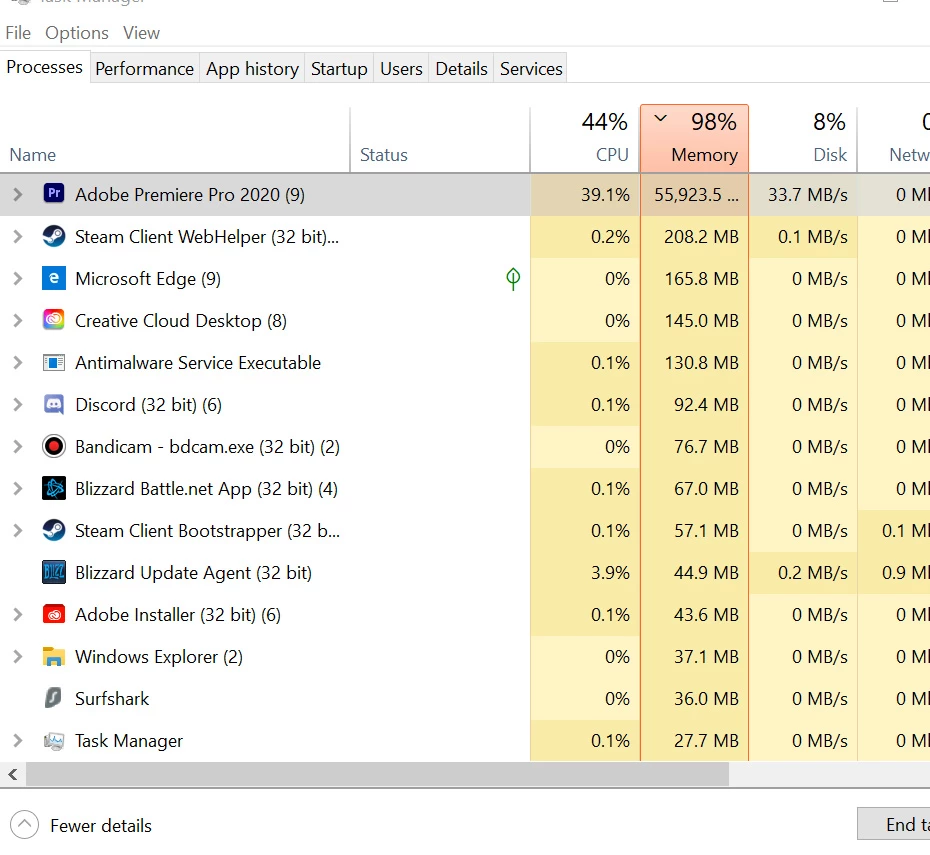Switch to the Performance tab

pos(145,69)
